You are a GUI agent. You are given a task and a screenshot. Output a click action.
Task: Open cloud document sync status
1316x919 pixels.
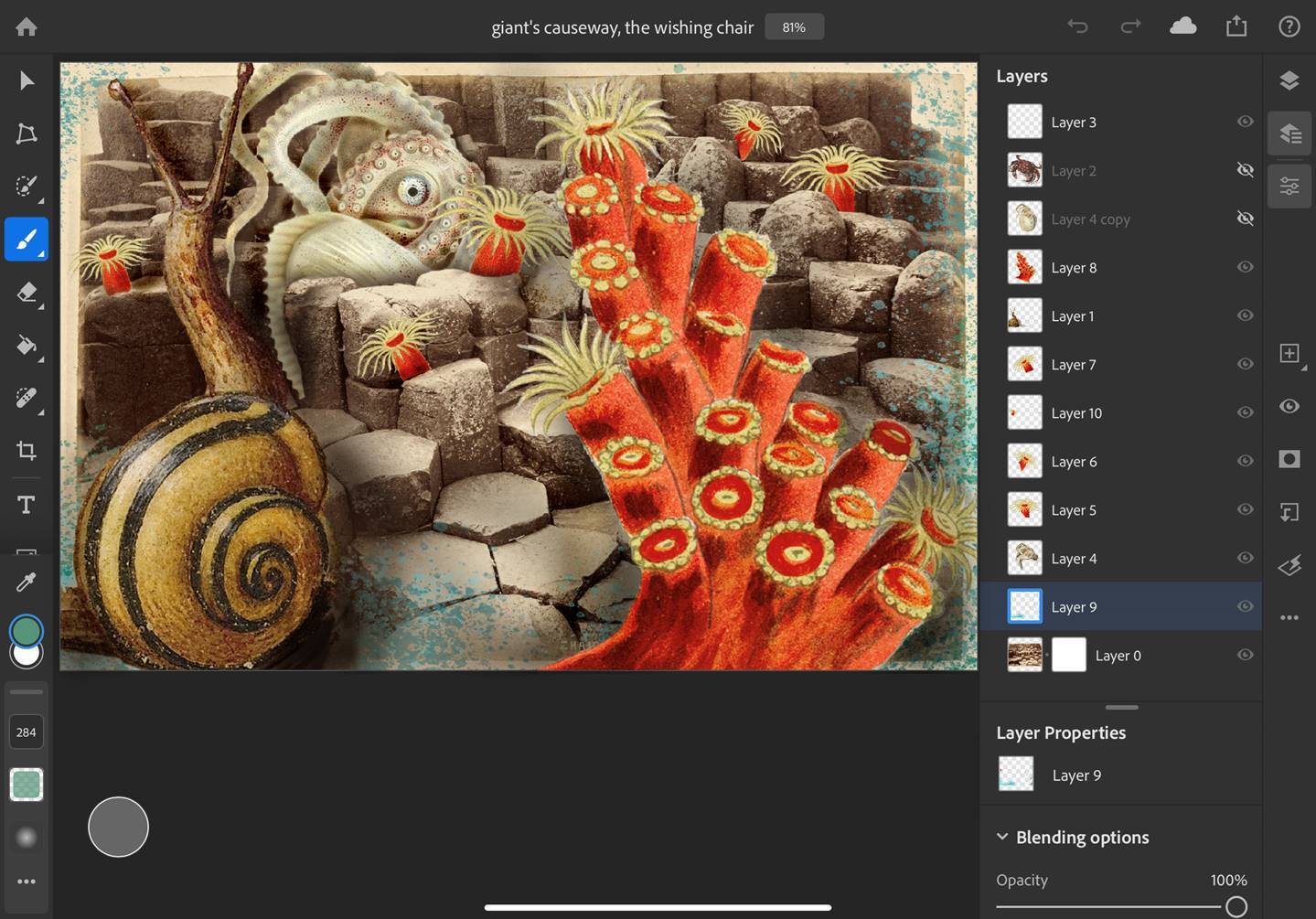click(1182, 26)
